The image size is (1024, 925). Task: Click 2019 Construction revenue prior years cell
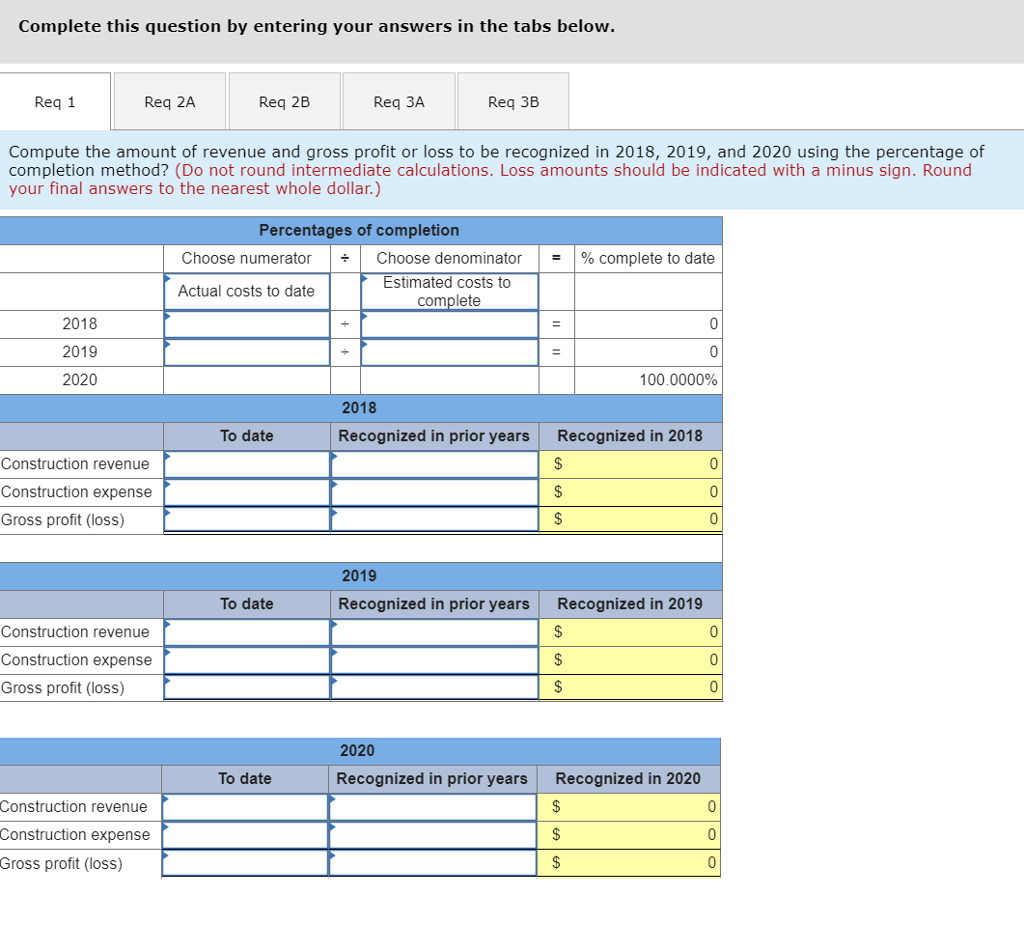(434, 632)
